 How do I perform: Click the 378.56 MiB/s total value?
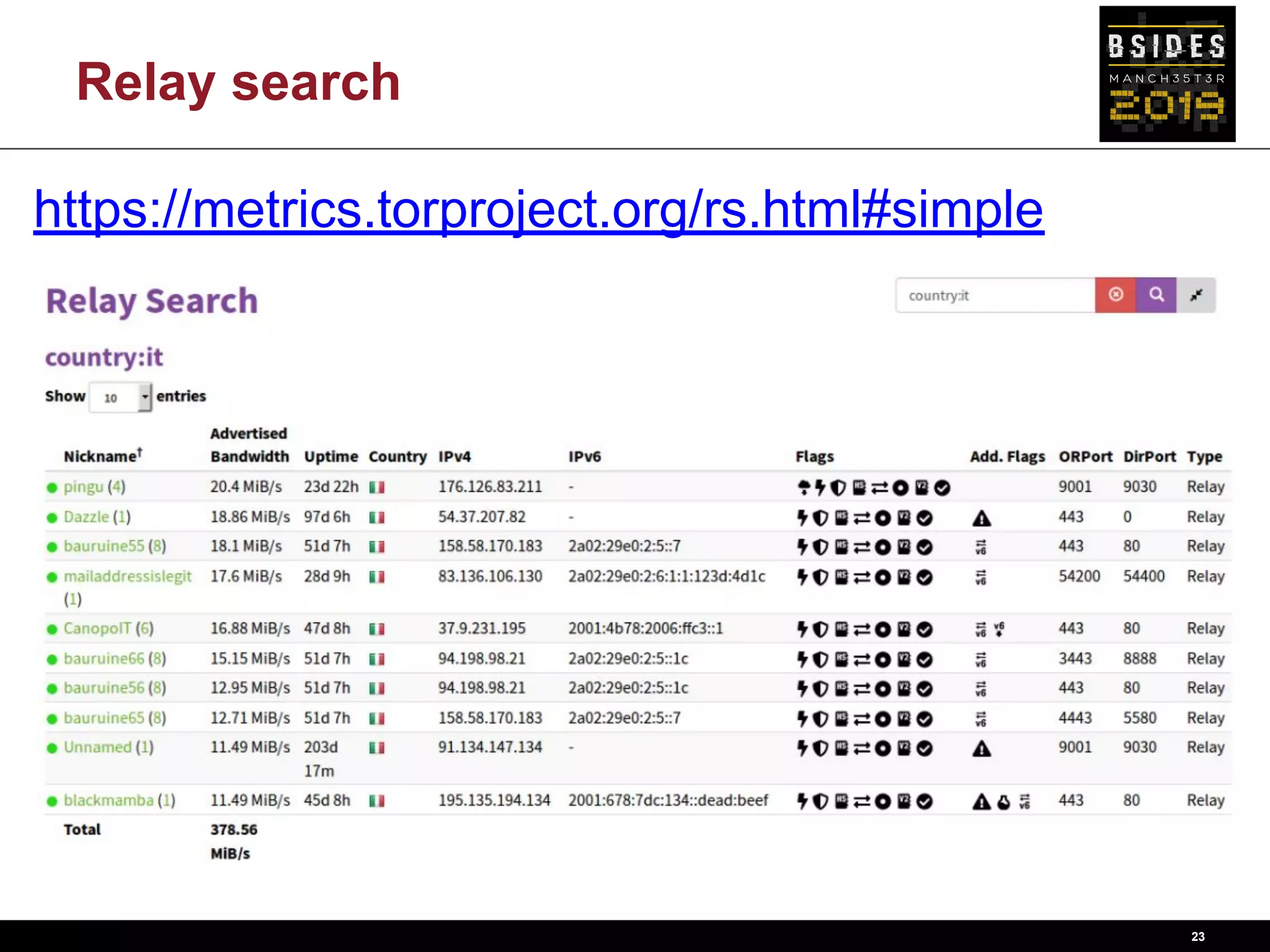(234, 841)
